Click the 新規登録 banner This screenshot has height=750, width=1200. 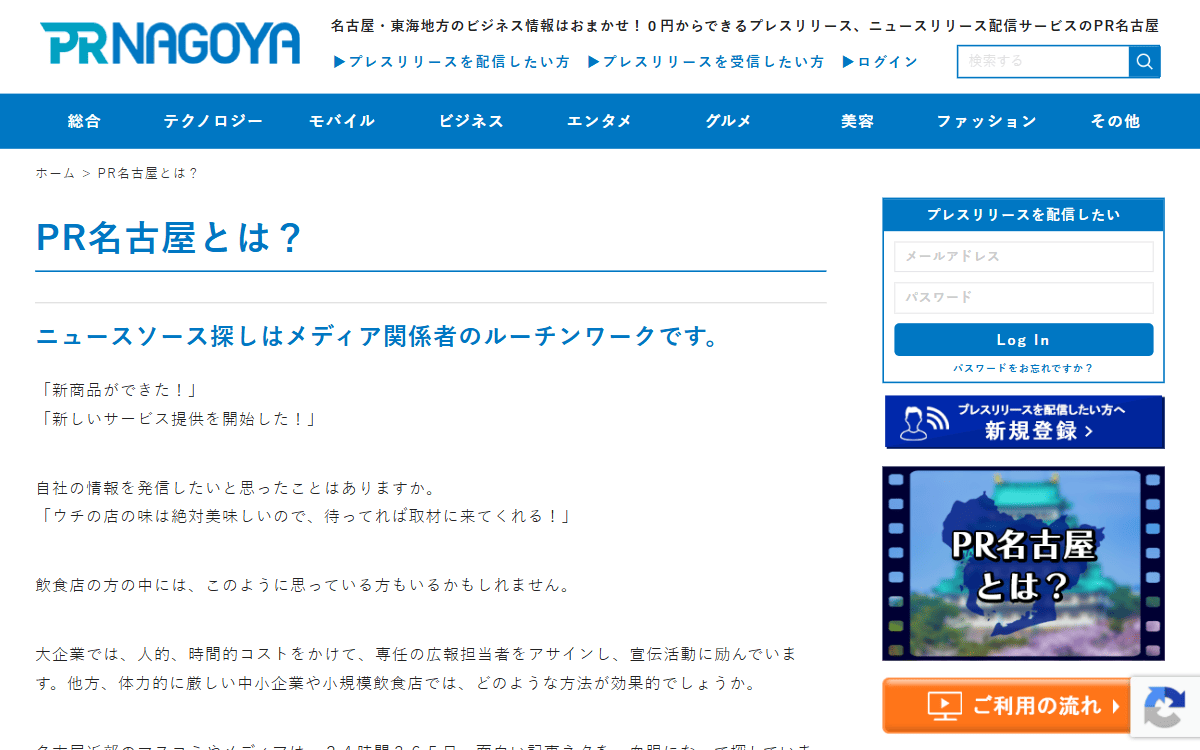[1024, 422]
